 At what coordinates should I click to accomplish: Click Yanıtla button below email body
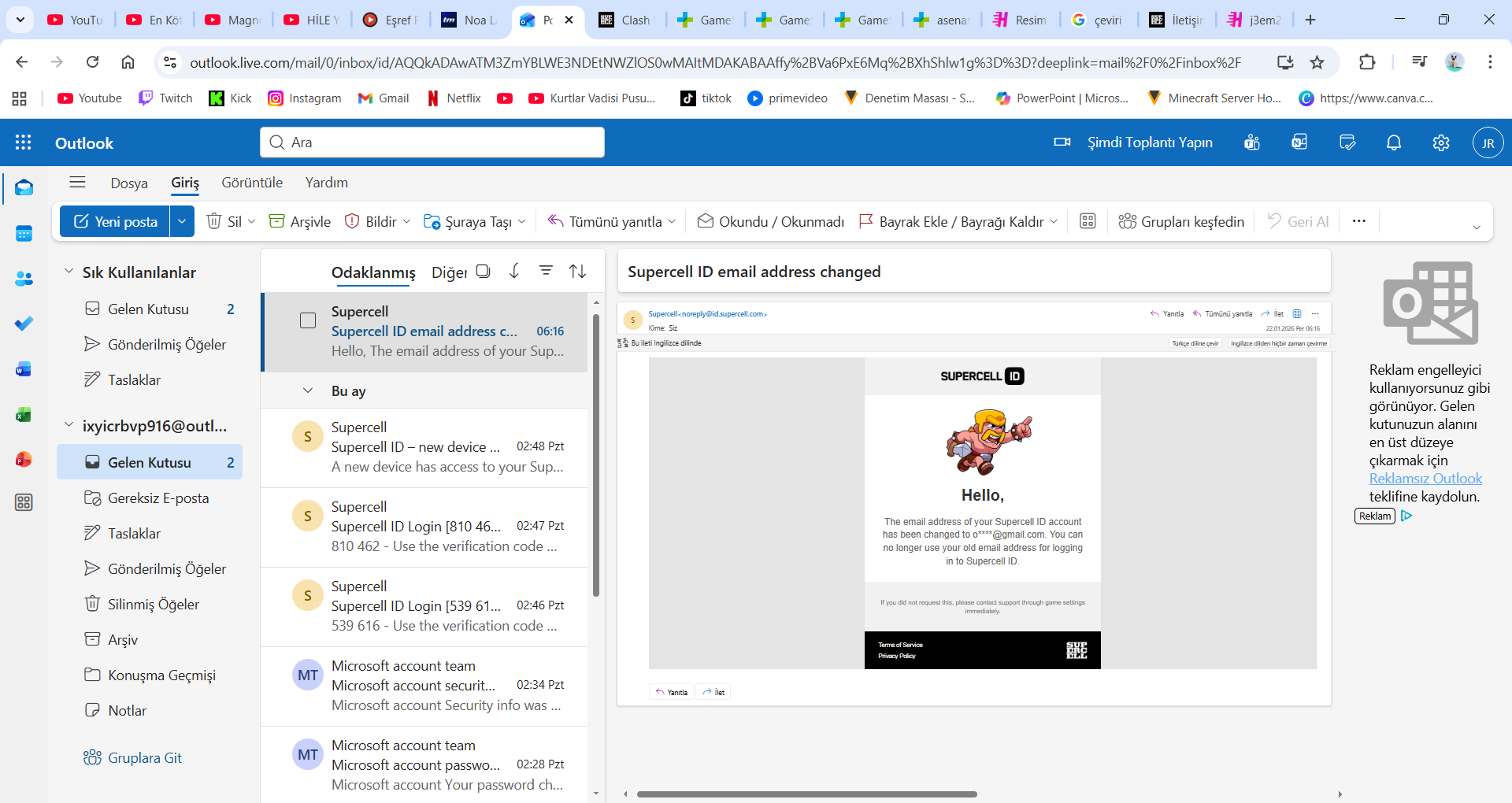[x=672, y=692]
